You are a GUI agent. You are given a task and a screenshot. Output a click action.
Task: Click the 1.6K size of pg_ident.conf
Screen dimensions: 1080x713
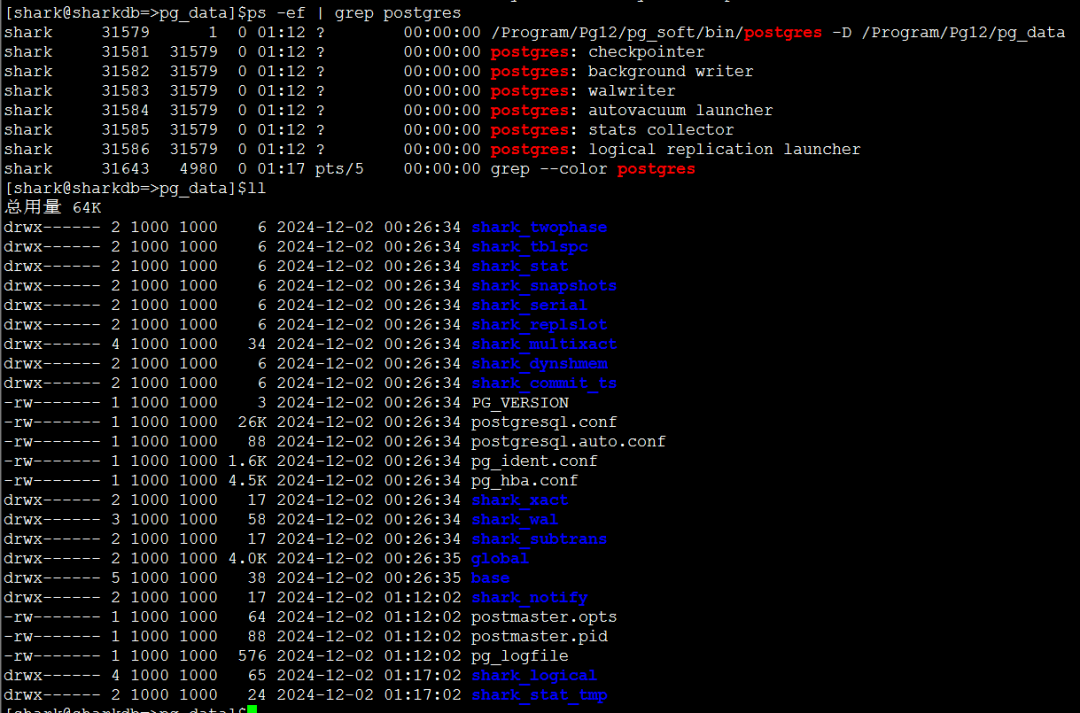(247, 461)
